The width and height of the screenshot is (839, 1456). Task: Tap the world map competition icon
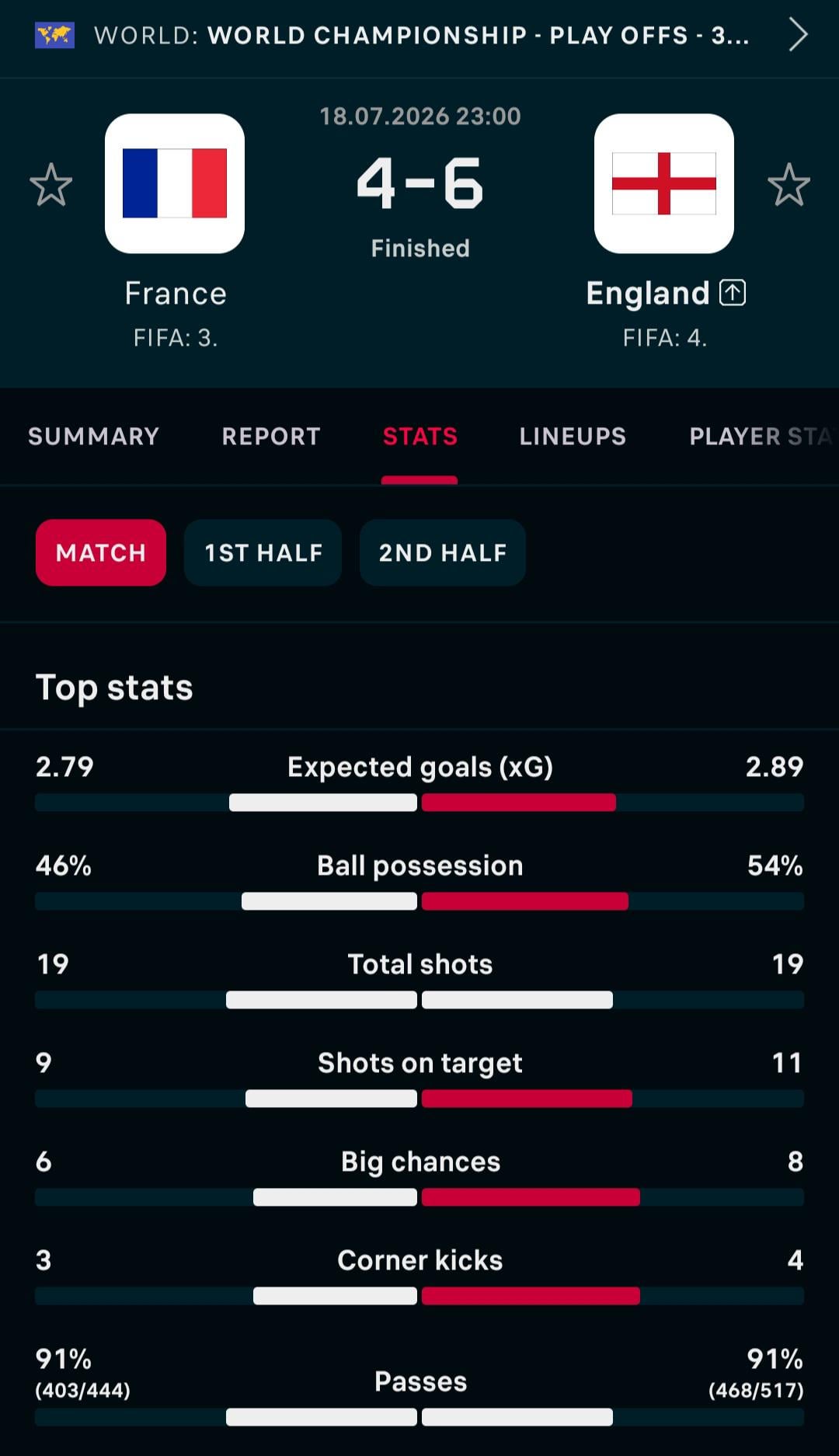pos(54,35)
